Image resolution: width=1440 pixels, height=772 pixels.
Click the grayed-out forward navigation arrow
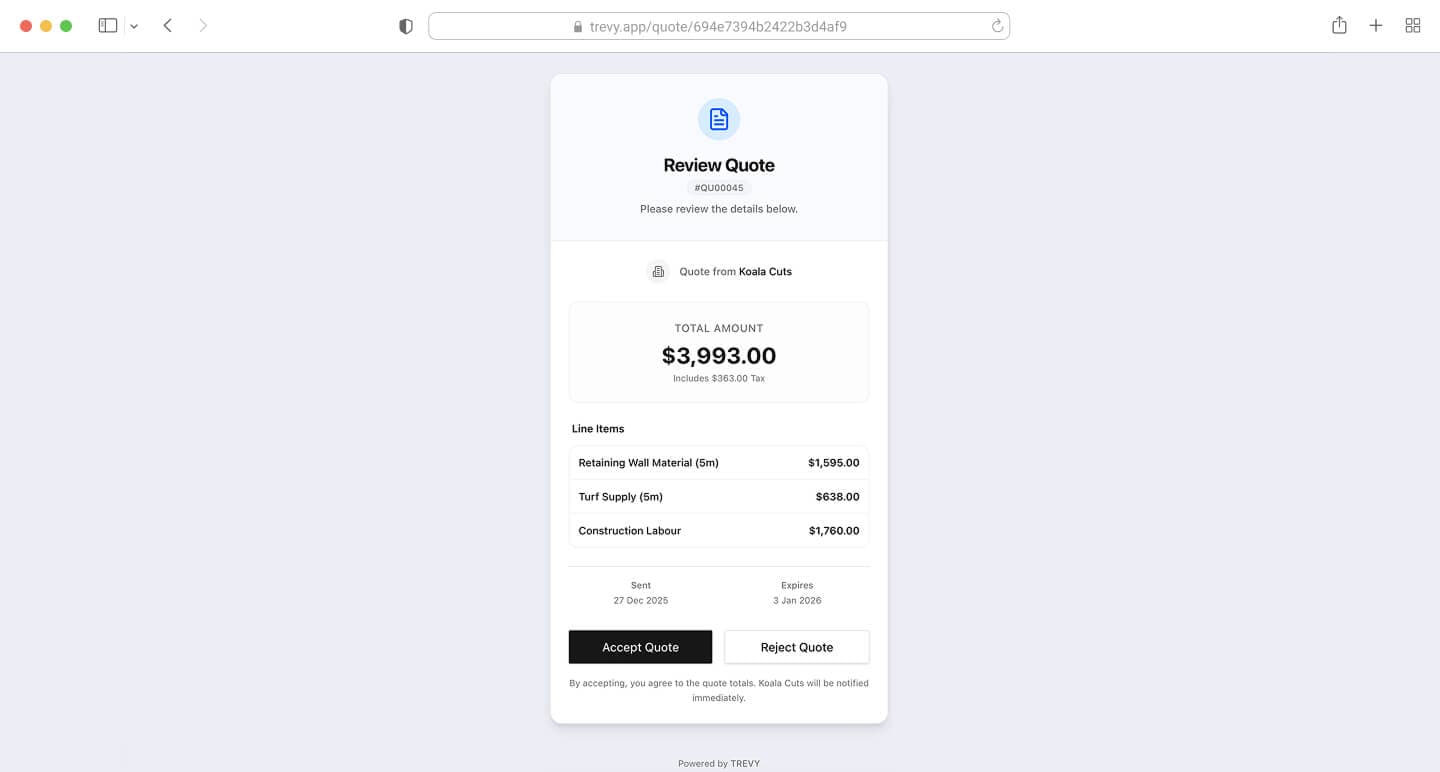[x=203, y=25]
